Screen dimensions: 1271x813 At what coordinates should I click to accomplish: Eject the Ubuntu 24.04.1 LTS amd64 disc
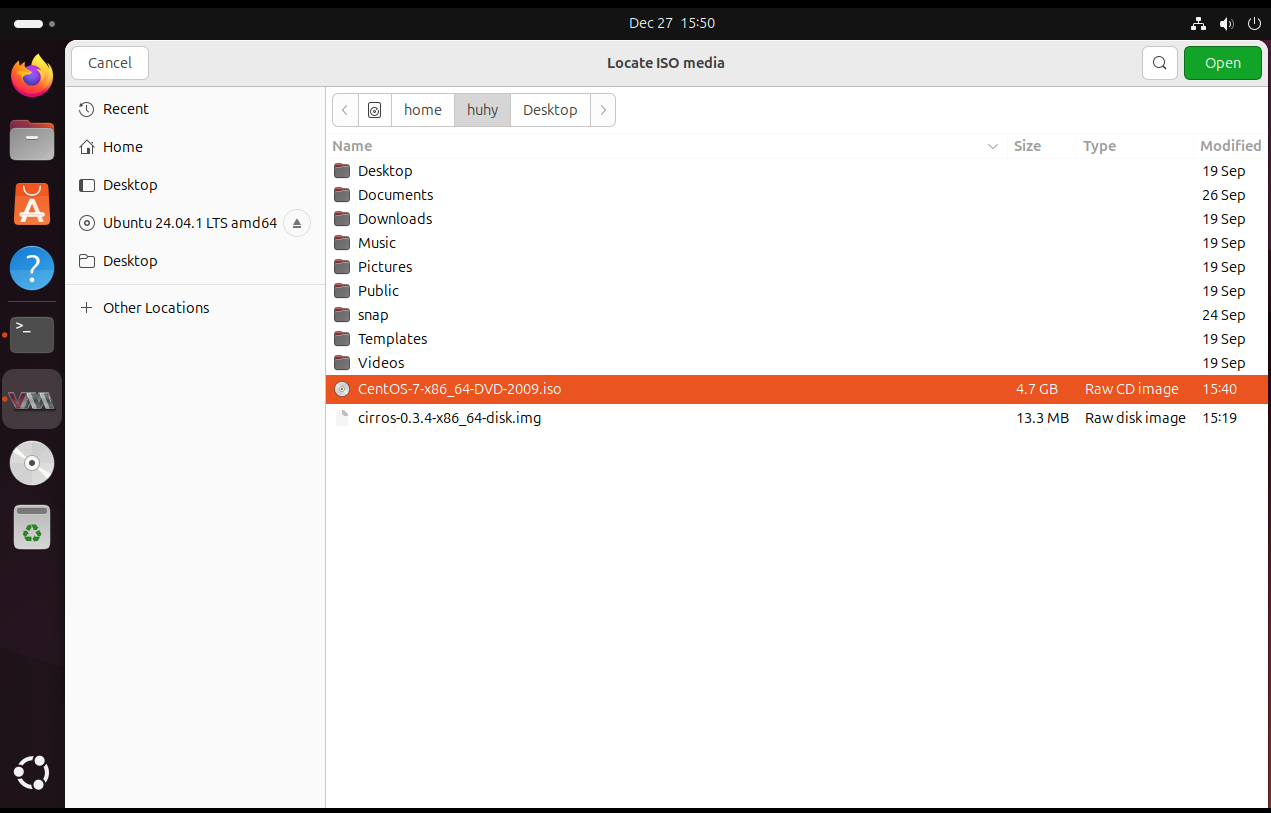coord(297,223)
